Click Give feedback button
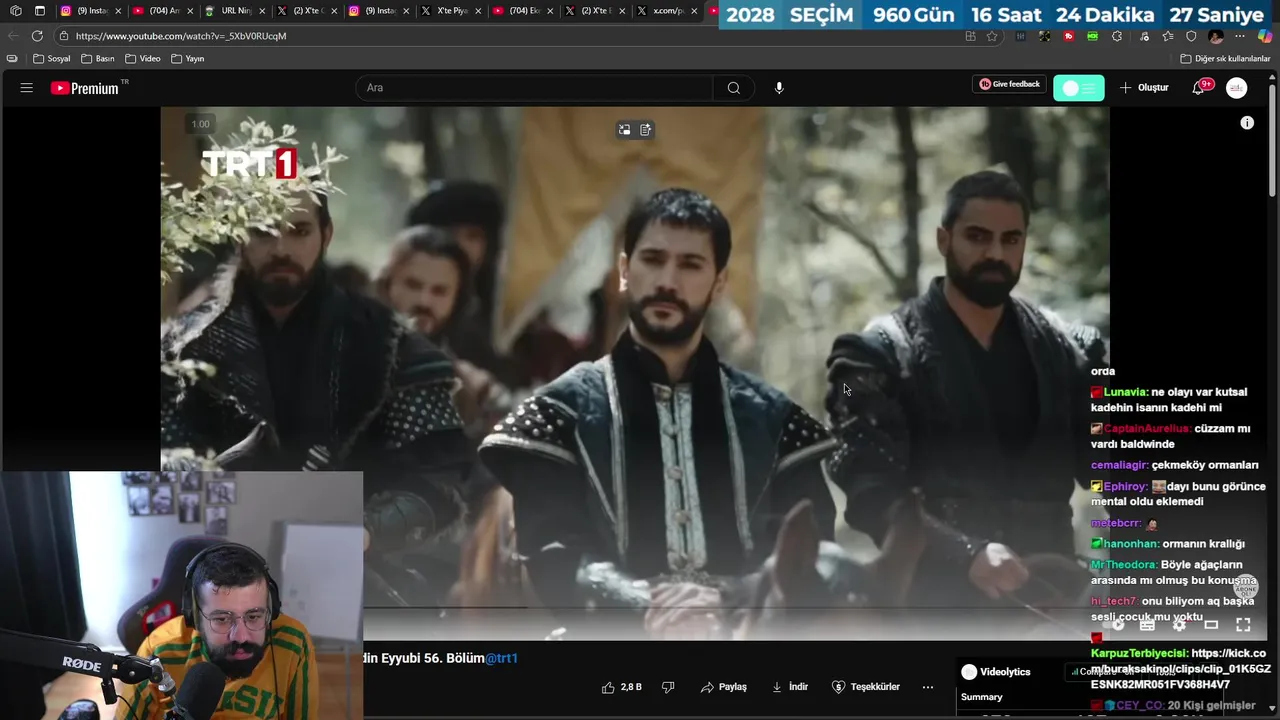This screenshot has width=1280, height=720. click(1009, 85)
